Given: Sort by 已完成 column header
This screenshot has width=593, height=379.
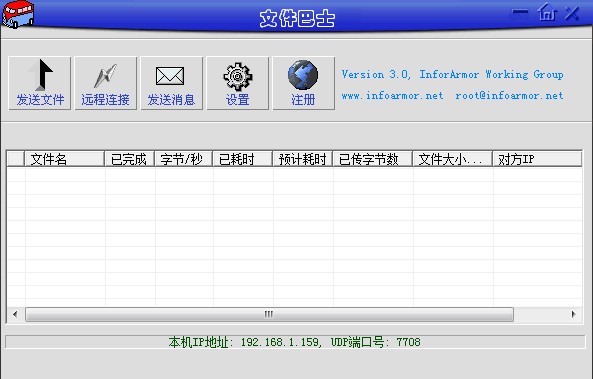Looking at the screenshot, I should click(130, 159).
